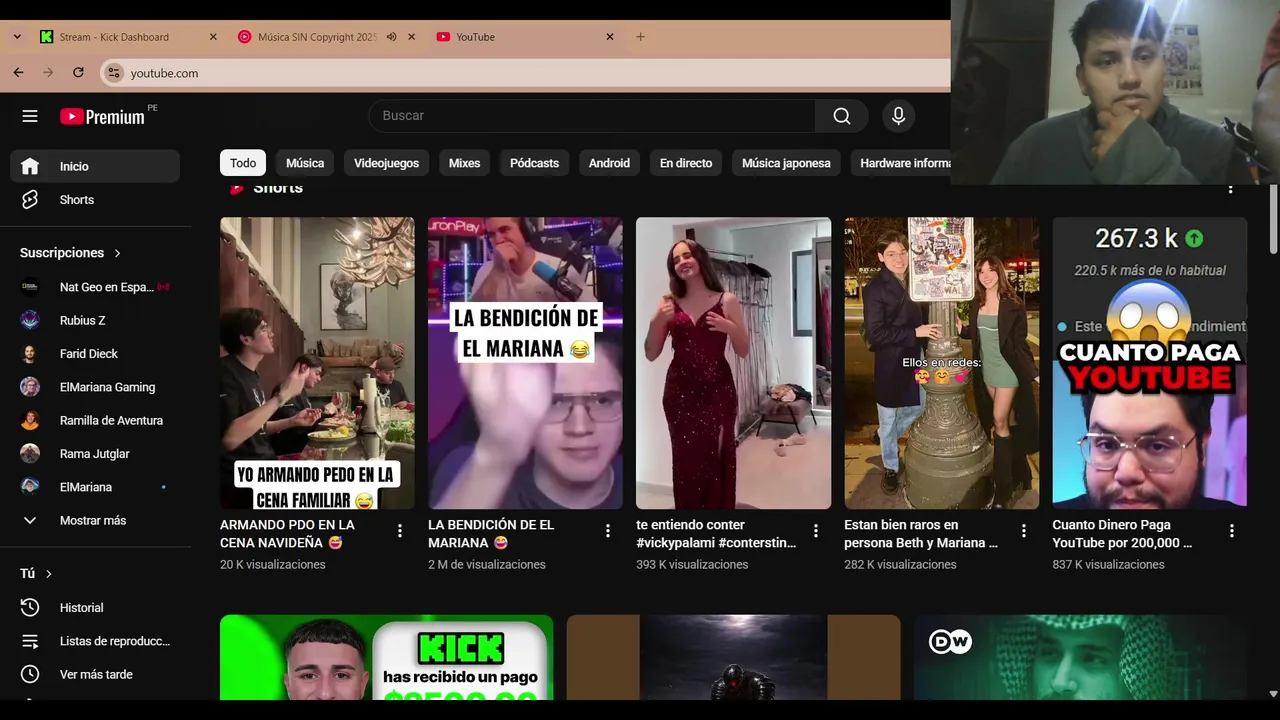The image size is (1280, 720).
Task: Go back with browser back arrow
Action: [x=18, y=72]
